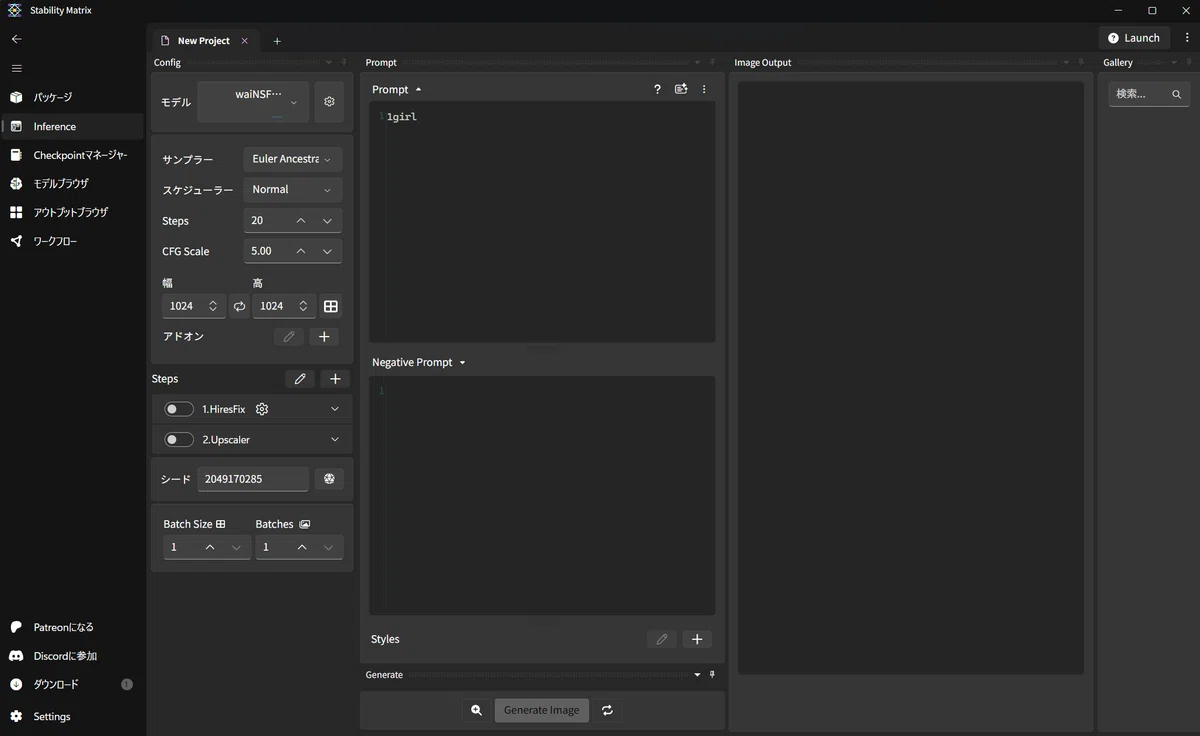Decrease CFG Scale with down arrow
The height and width of the screenshot is (736, 1200).
(327, 251)
